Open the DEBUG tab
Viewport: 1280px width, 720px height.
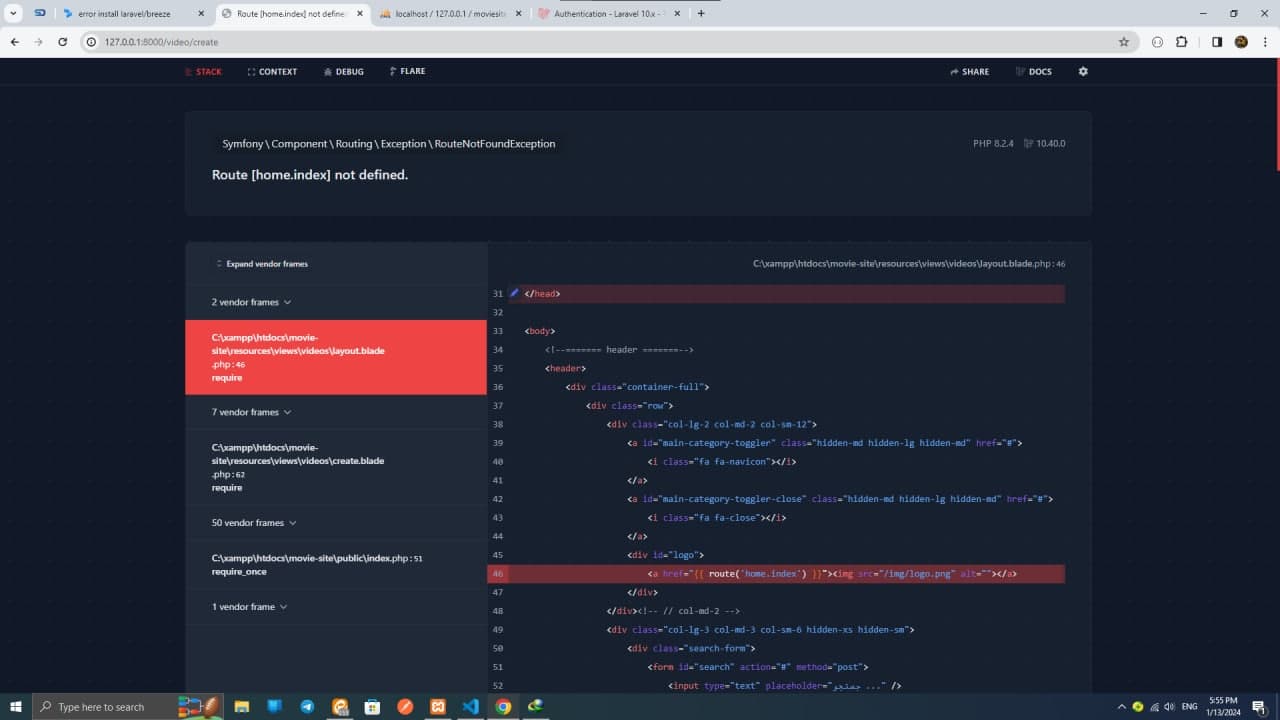pyautogui.click(x=343, y=72)
